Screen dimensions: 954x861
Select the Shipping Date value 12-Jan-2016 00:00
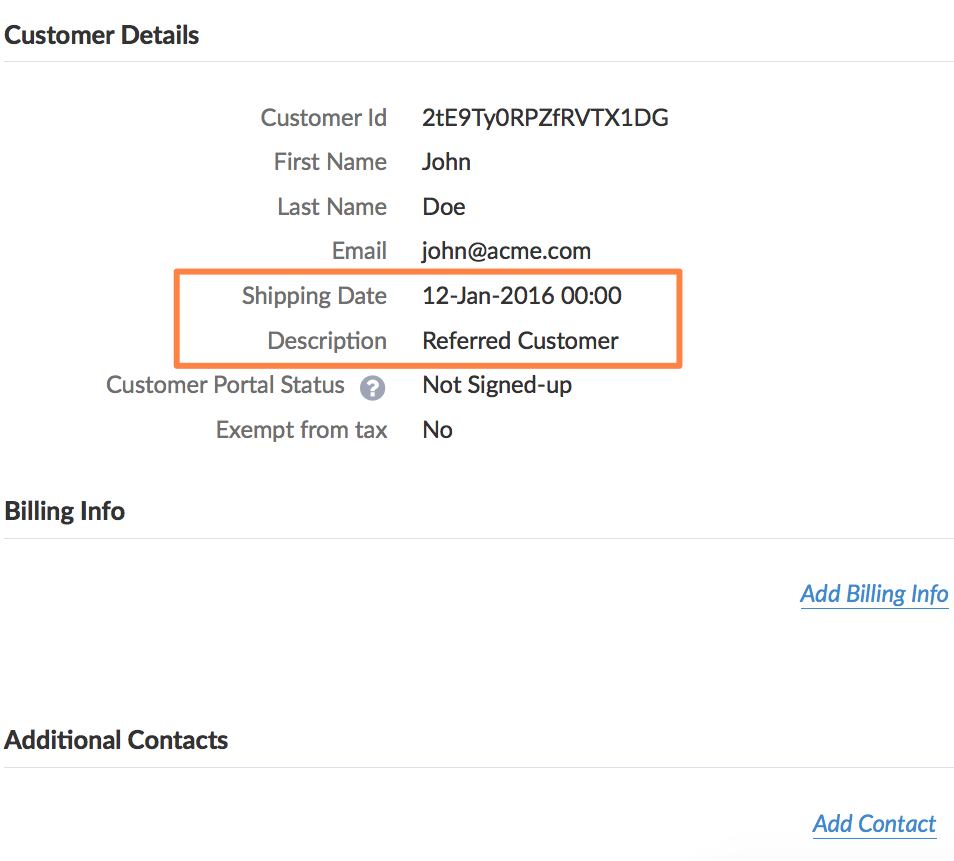521,296
